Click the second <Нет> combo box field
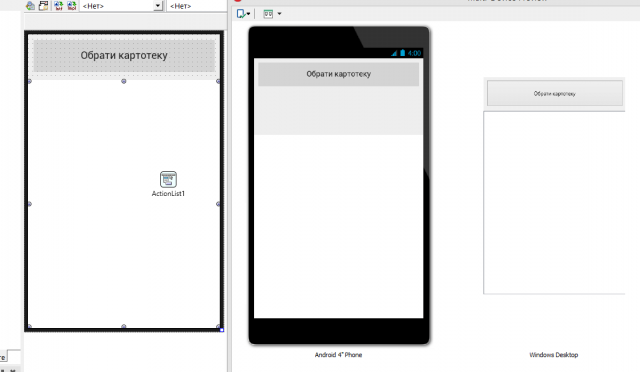Image resolution: width=640 pixels, height=372 pixels. point(197,6)
